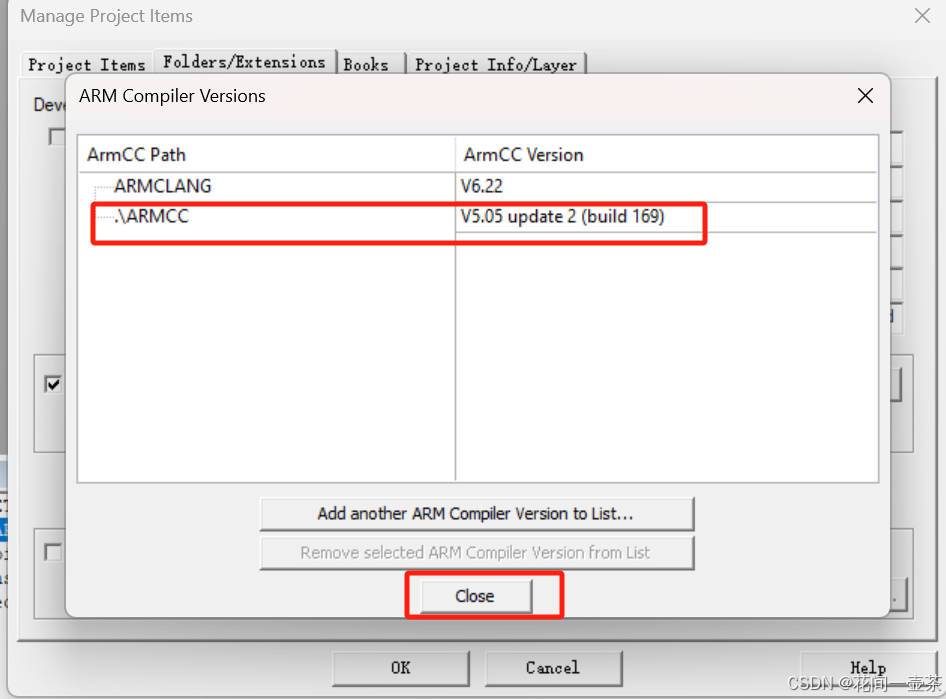
Task: Open the Folders/Extensions tab
Action: coord(244,62)
